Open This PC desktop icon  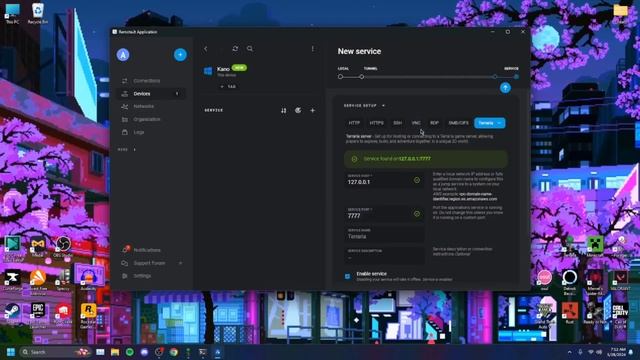tap(12, 13)
